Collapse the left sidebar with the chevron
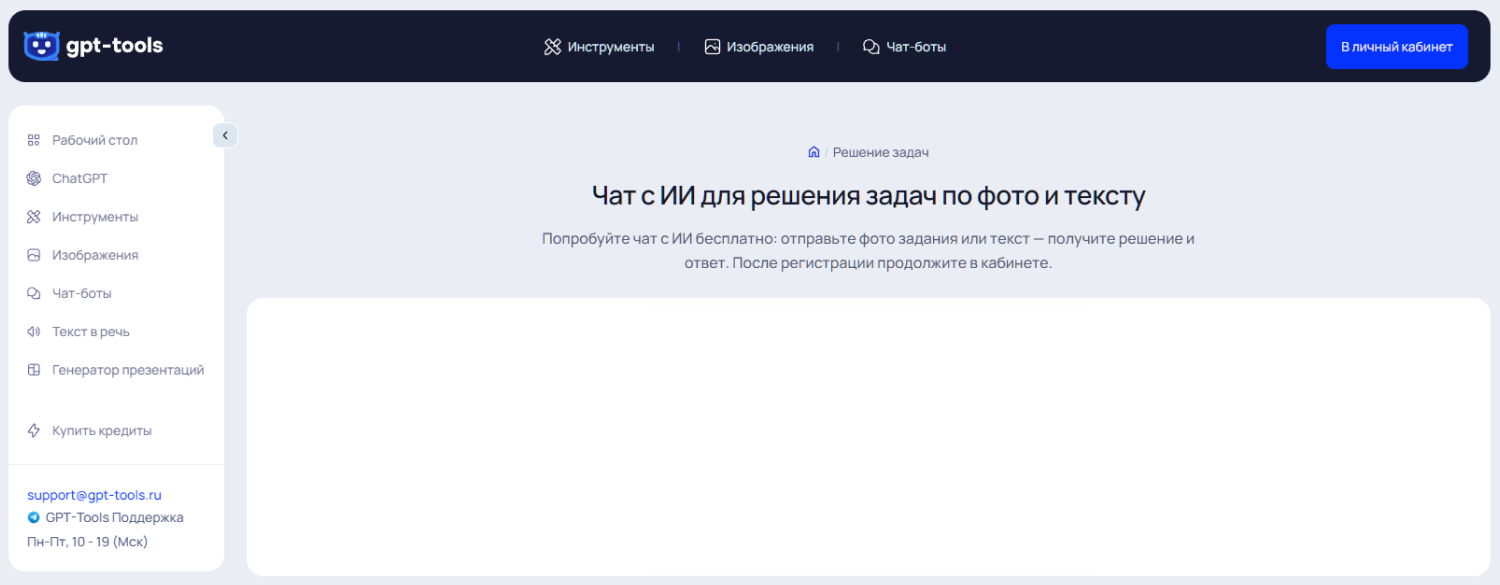Screen dimensions: 1500x585 [x=225, y=134]
